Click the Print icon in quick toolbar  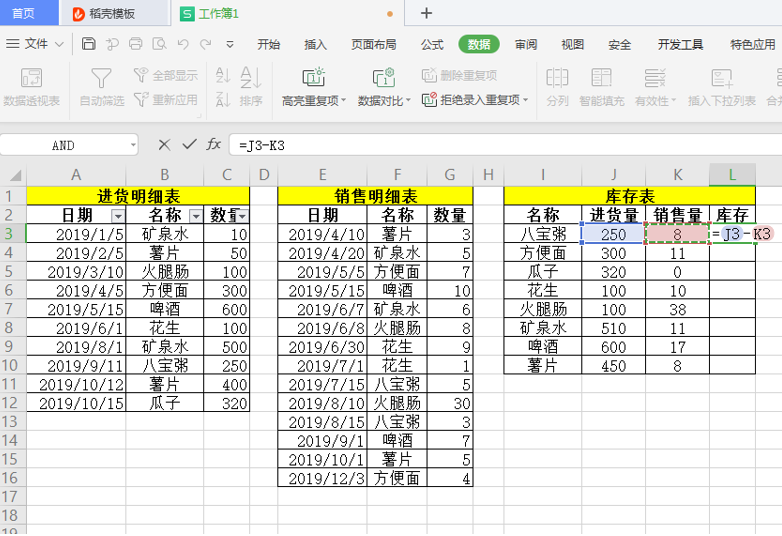pyautogui.click(x=136, y=44)
